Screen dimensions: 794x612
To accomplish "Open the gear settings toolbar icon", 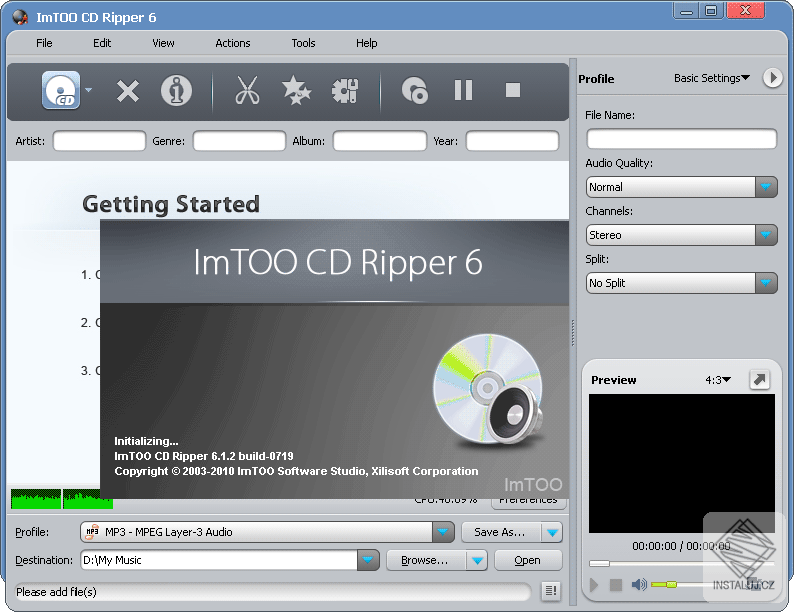I will click(x=345, y=91).
